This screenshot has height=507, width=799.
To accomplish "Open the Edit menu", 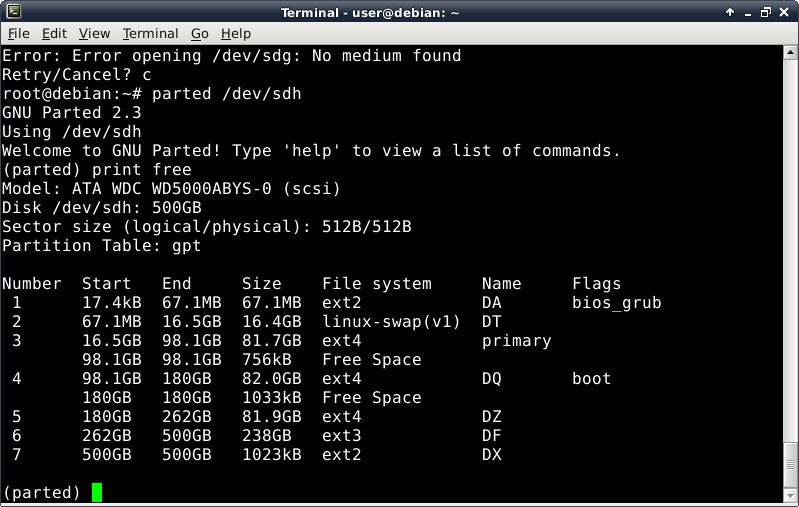I will tap(54, 33).
